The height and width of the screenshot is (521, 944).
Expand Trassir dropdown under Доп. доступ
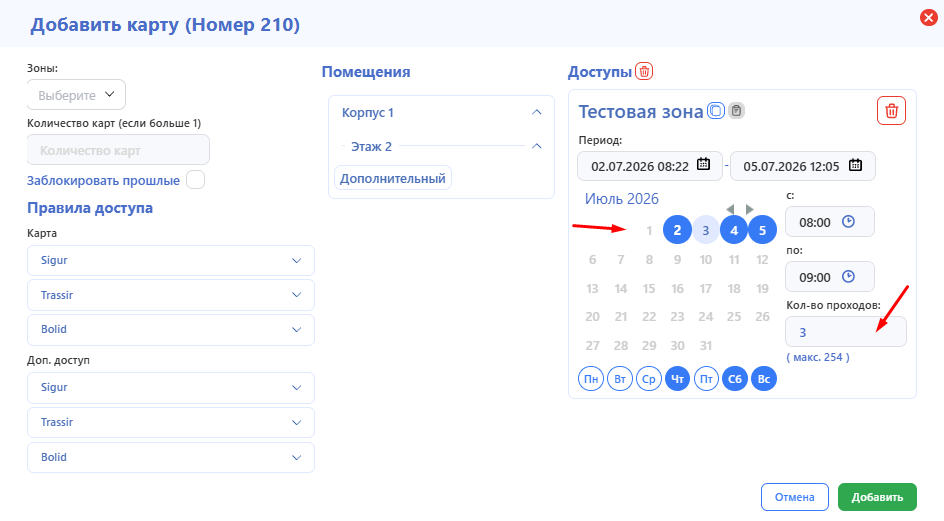pos(170,422)
